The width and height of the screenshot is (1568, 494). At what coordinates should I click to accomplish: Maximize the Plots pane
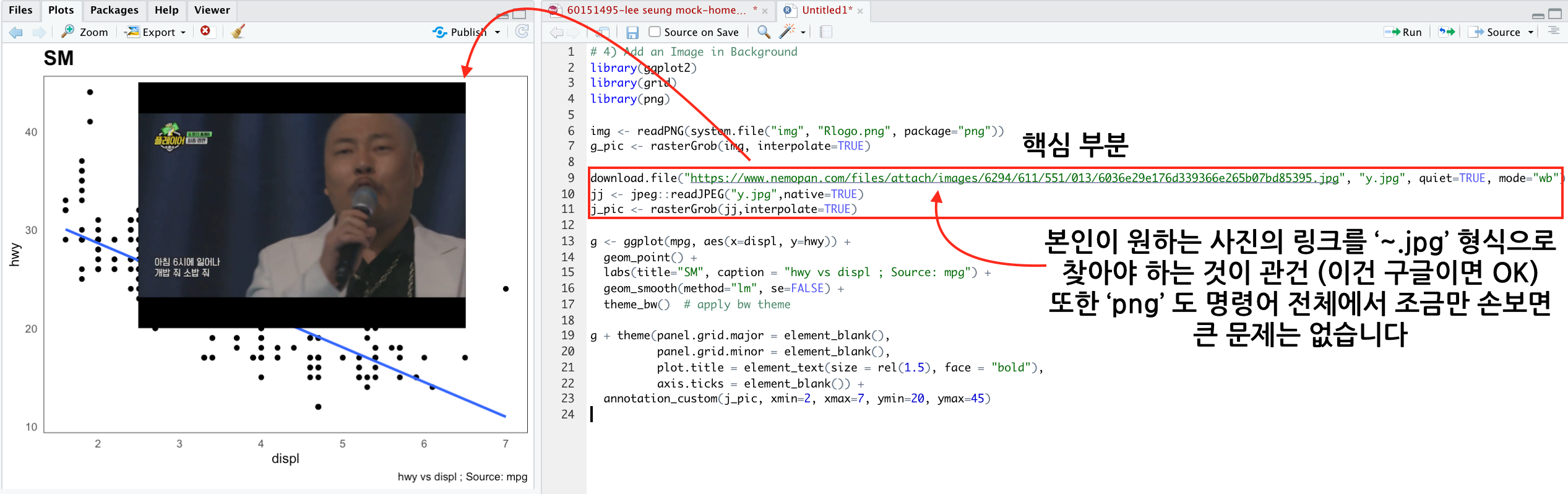coord(520,14)
